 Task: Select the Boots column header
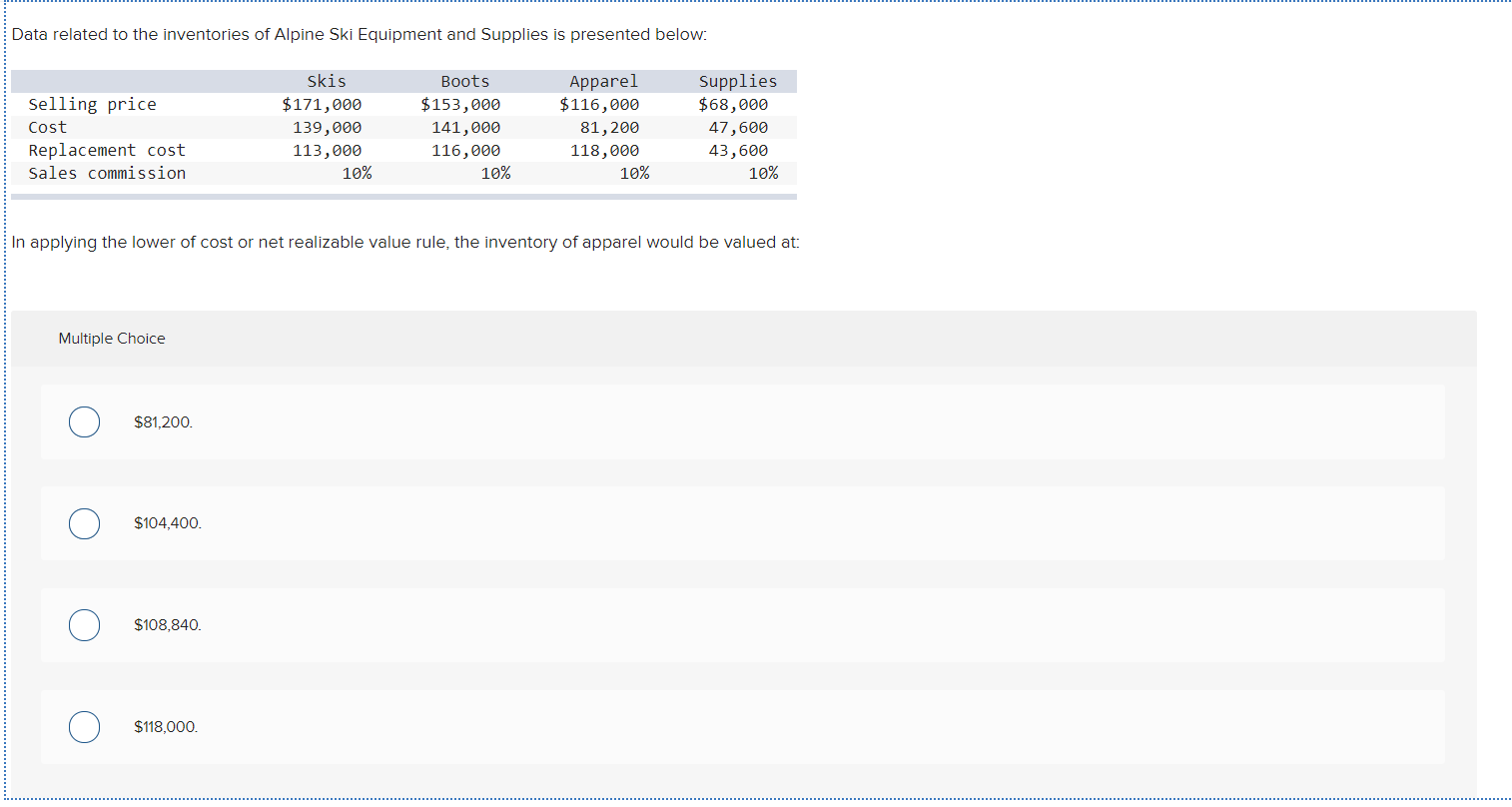464,81
